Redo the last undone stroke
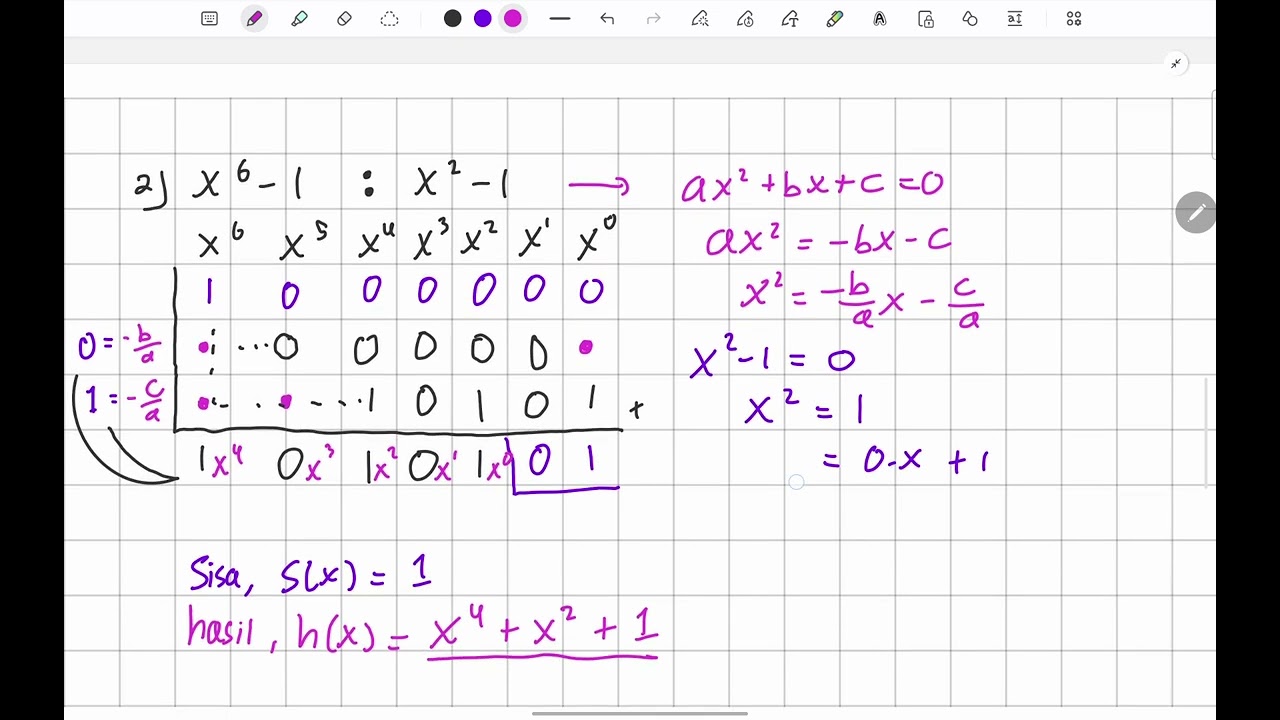 point(653,19)
